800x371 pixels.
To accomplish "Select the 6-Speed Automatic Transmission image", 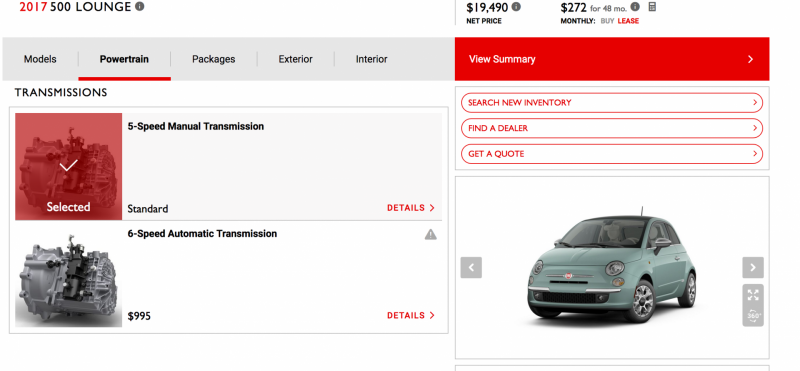I will point(68,274).
